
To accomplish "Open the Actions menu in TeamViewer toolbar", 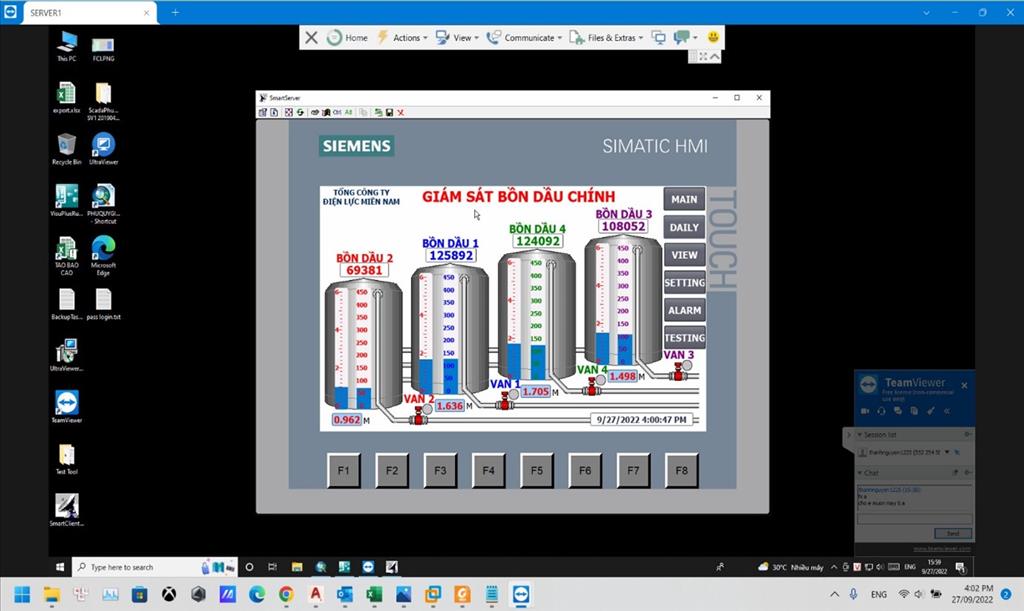I will pyautogui.click(x=402, y=38).
